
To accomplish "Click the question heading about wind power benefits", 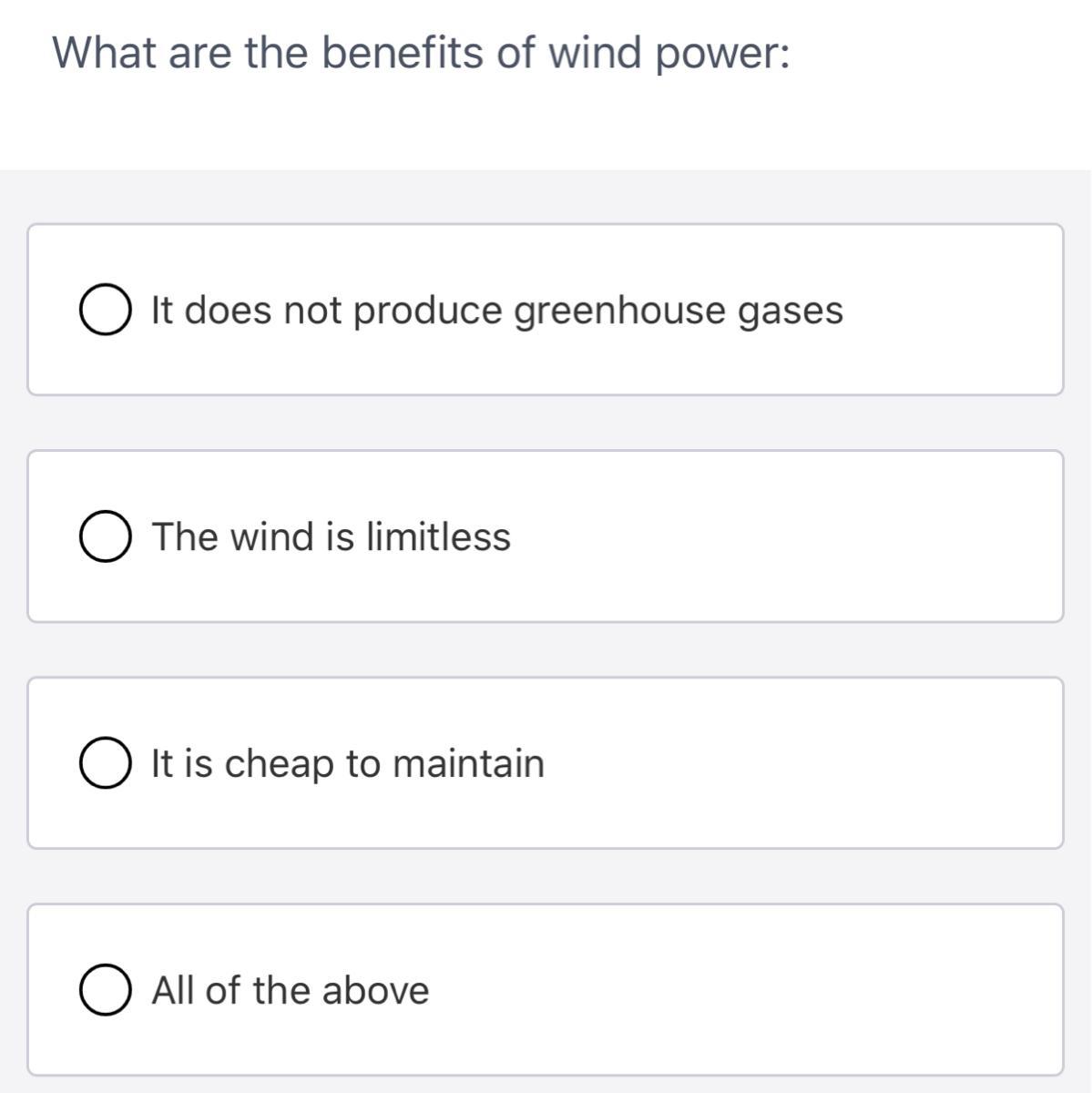I will pos(421,53).
